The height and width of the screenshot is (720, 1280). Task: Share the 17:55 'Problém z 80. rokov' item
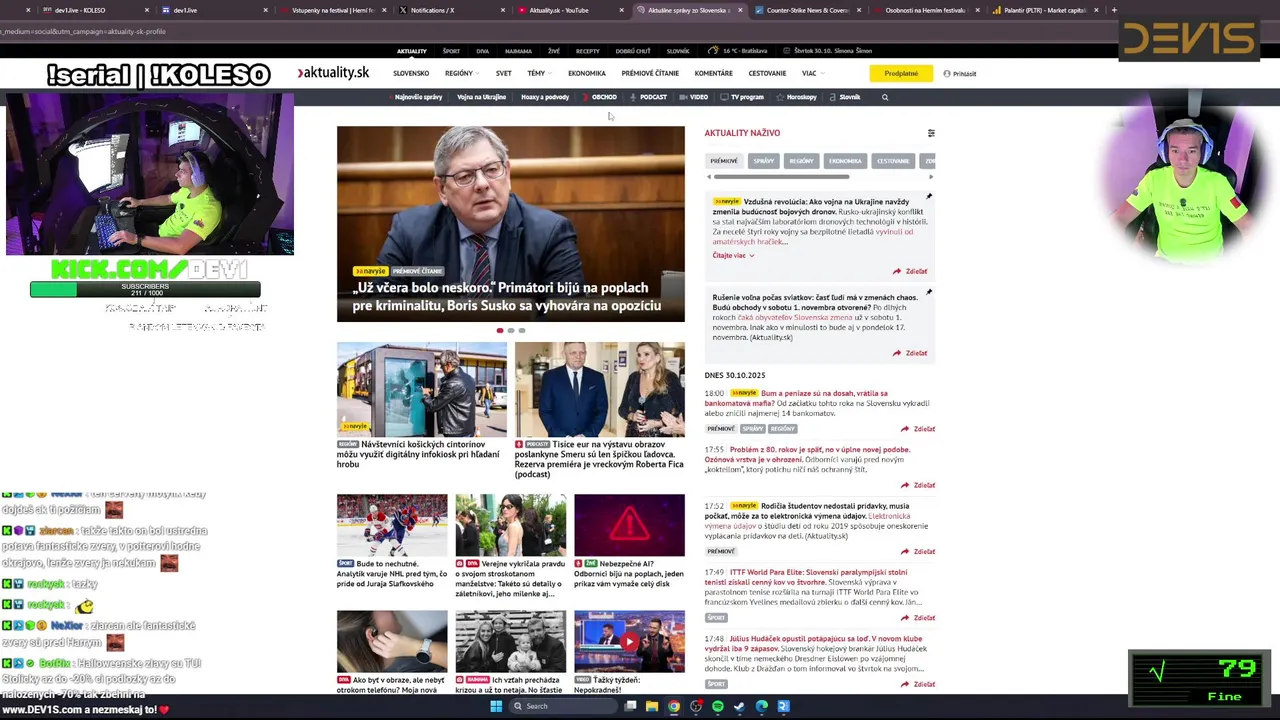[x=918, y=485]
